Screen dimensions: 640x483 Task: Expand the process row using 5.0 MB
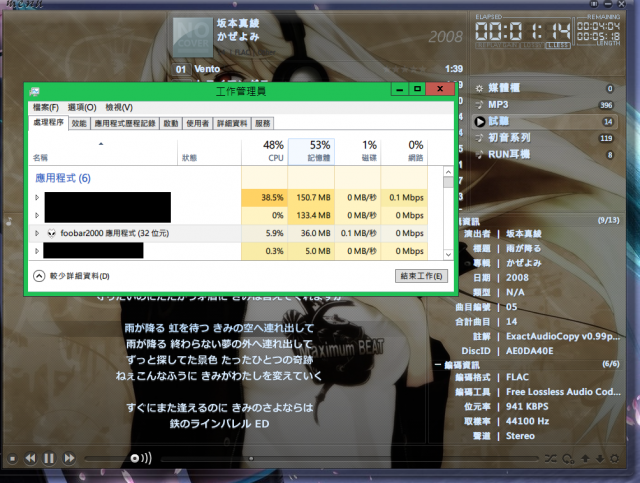pyautogui.click(x=37, y=251)
